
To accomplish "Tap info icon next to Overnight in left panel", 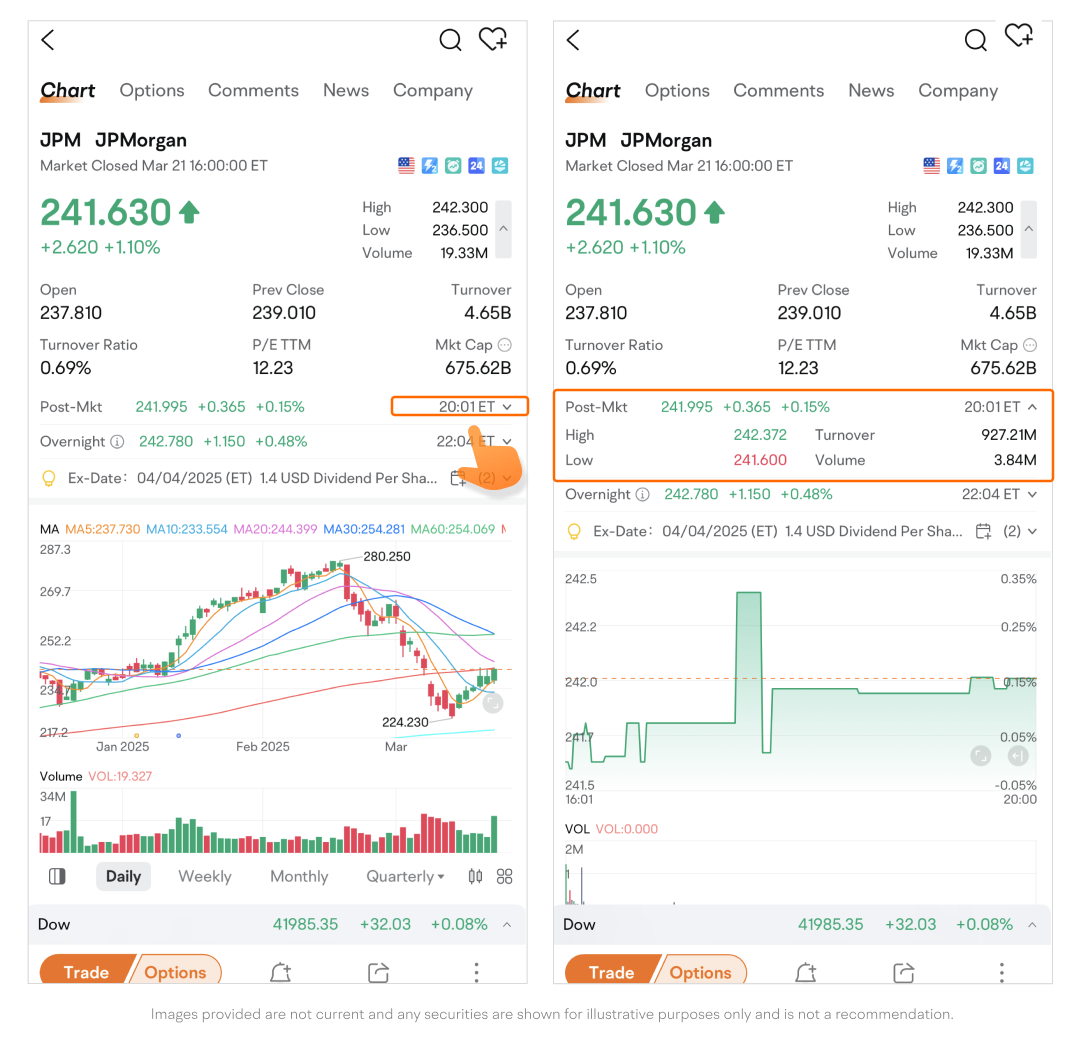I will tap(117, 441).
